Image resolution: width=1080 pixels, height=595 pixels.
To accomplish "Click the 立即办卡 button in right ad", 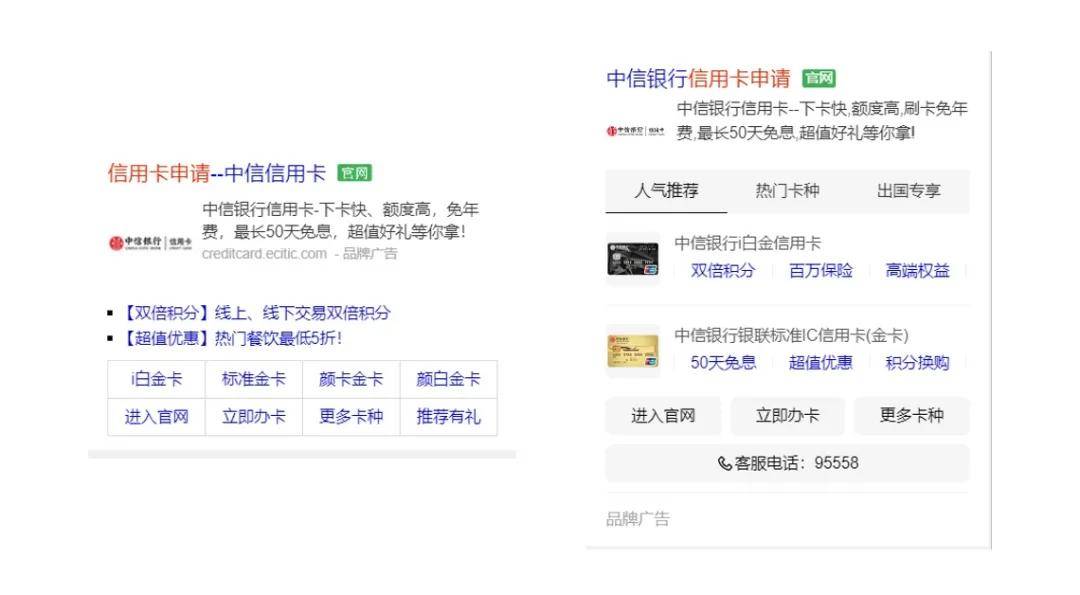I will click(787, 416).
